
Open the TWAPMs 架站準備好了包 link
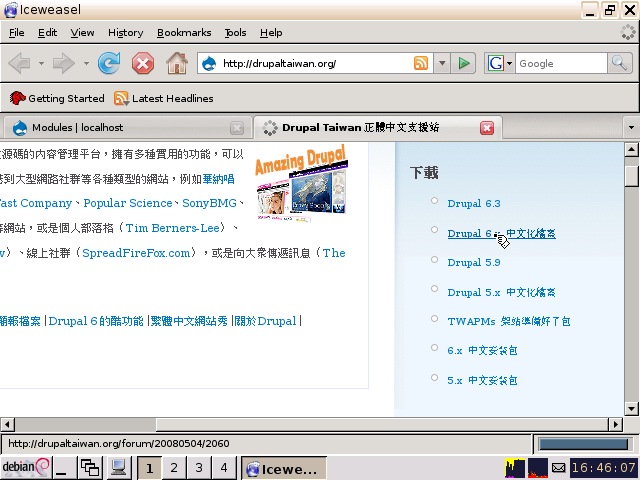(509, 321)
